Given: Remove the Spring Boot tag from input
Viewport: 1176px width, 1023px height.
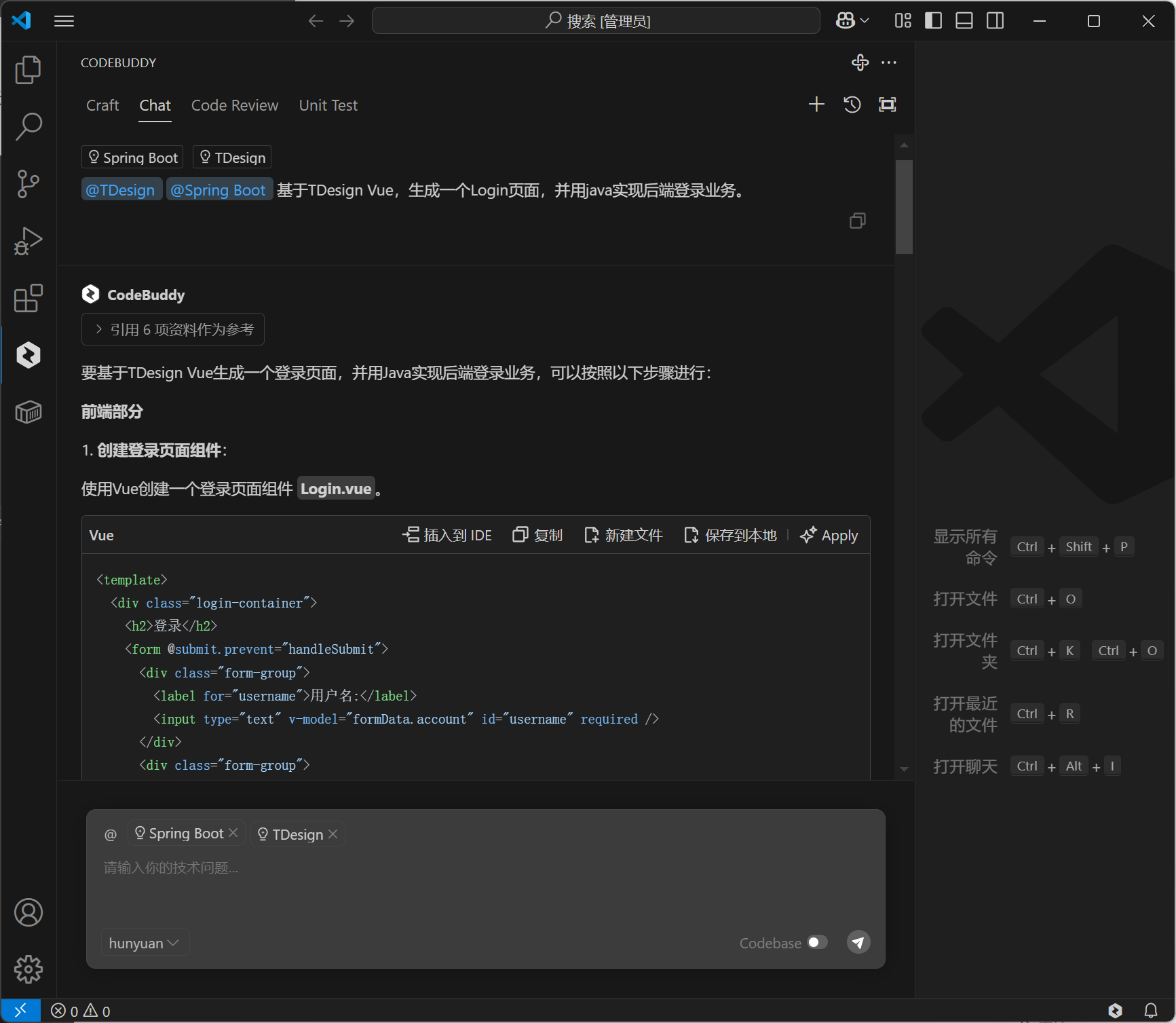Looking at the screenshot, I should (233, 833).
